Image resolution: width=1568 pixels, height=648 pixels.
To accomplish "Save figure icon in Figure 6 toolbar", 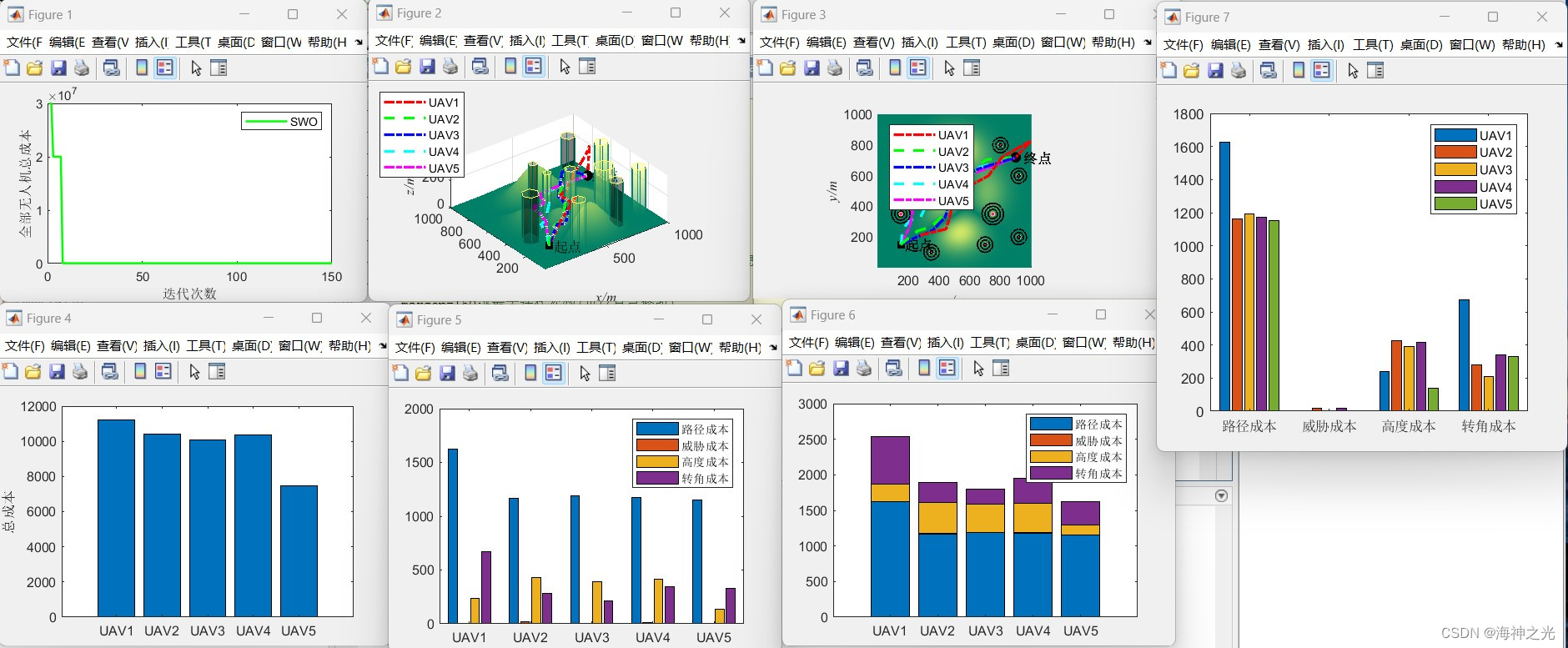I will click(x=841, y=368).
